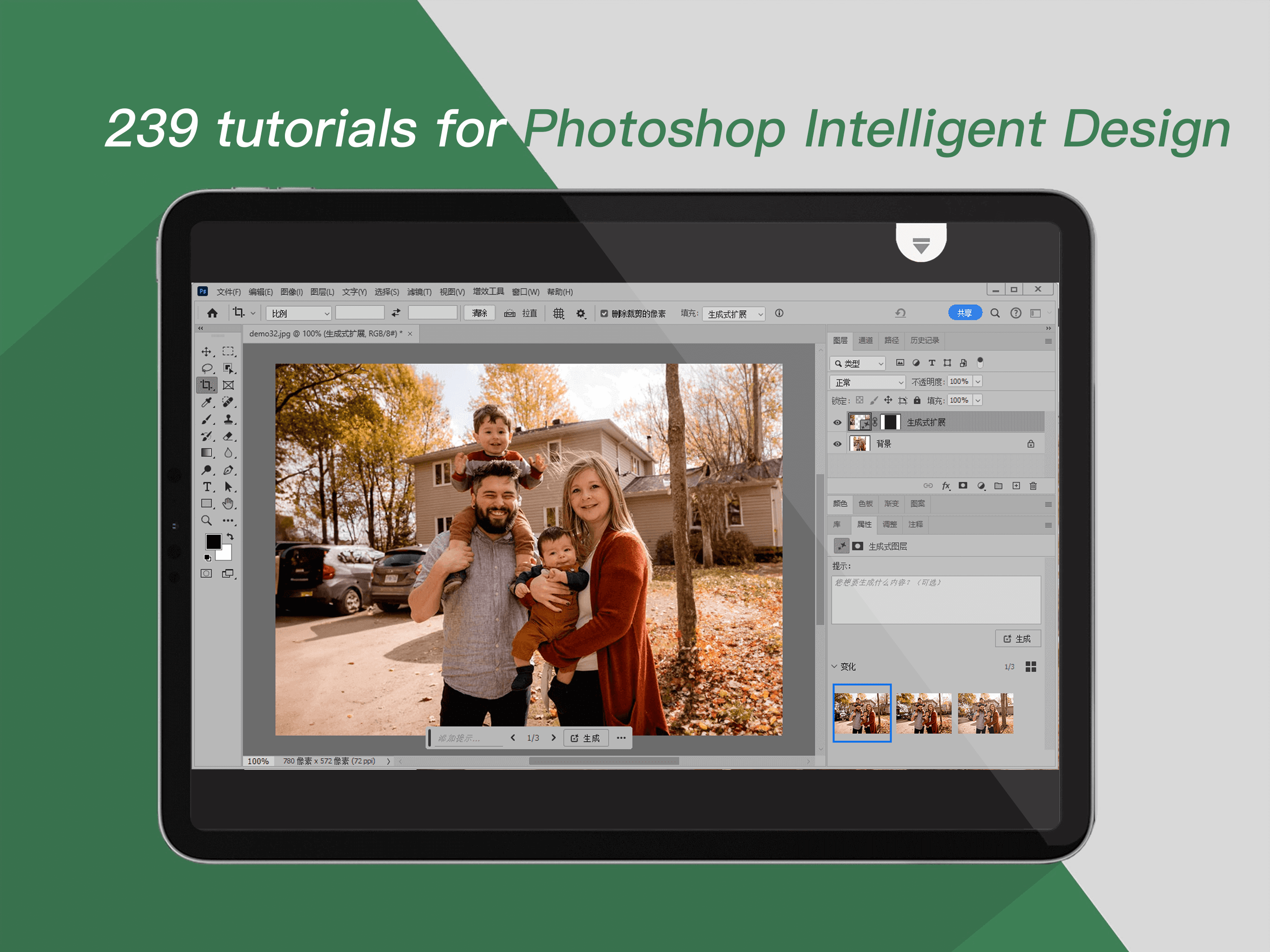Toggle lock all padlock icon
The width and height of the screenshot is (1270, 952).
[x=918, y=400]
